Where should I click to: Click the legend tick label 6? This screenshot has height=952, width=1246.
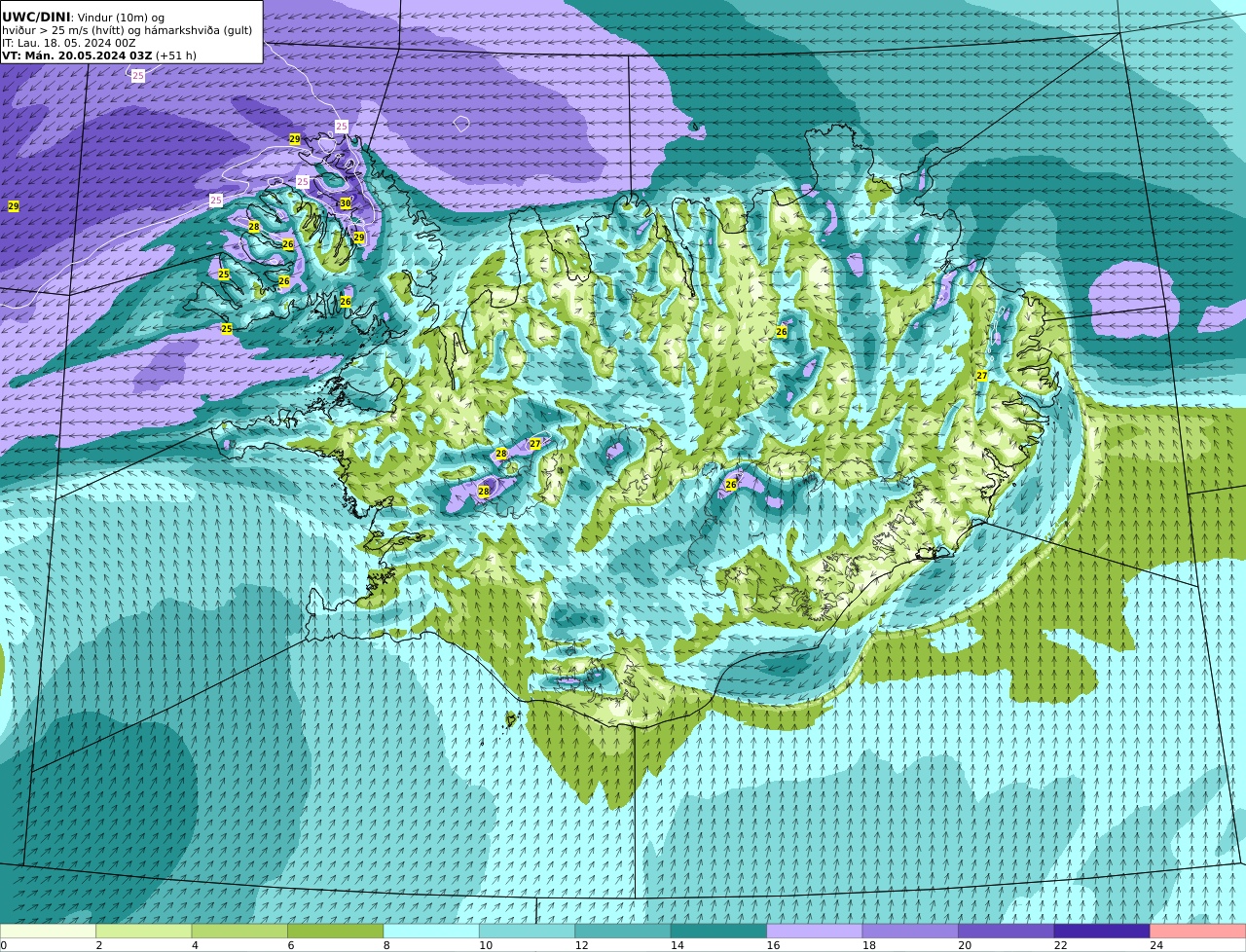coord(290,945)
